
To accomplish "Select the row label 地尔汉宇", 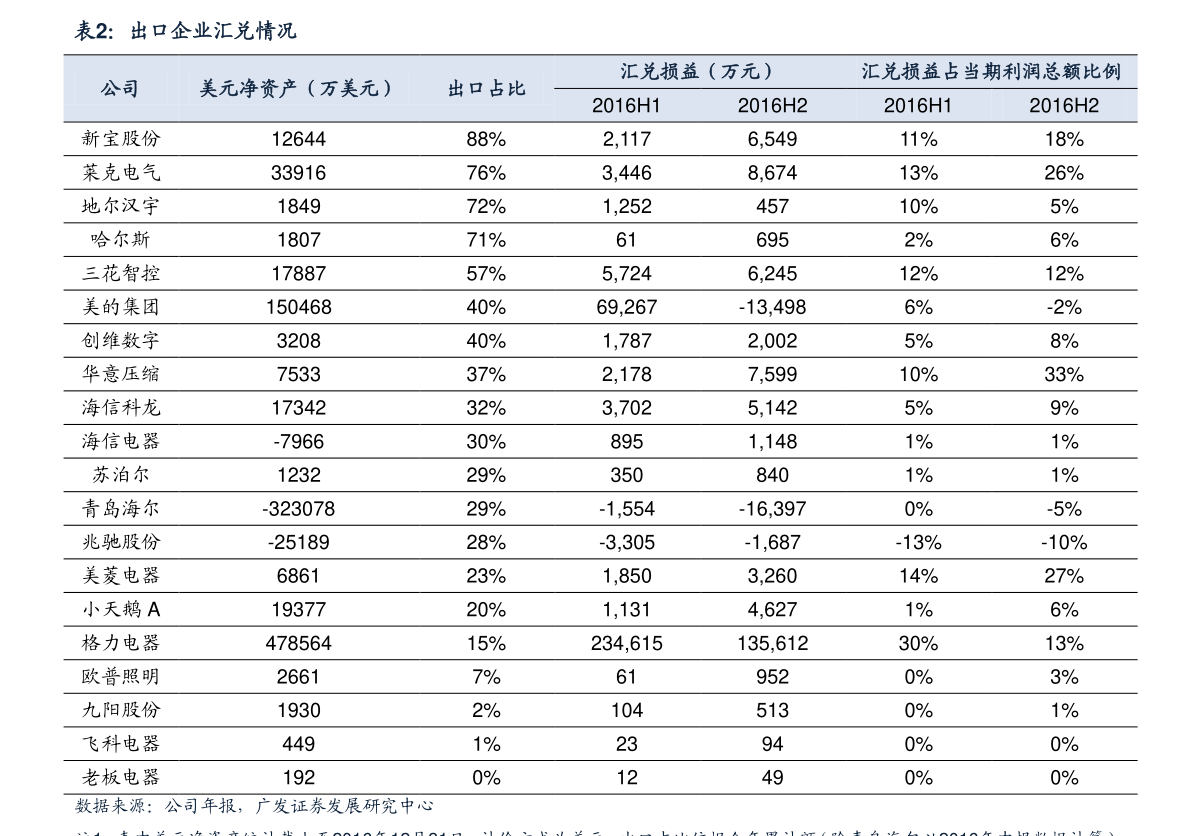I will pos(121,206).
